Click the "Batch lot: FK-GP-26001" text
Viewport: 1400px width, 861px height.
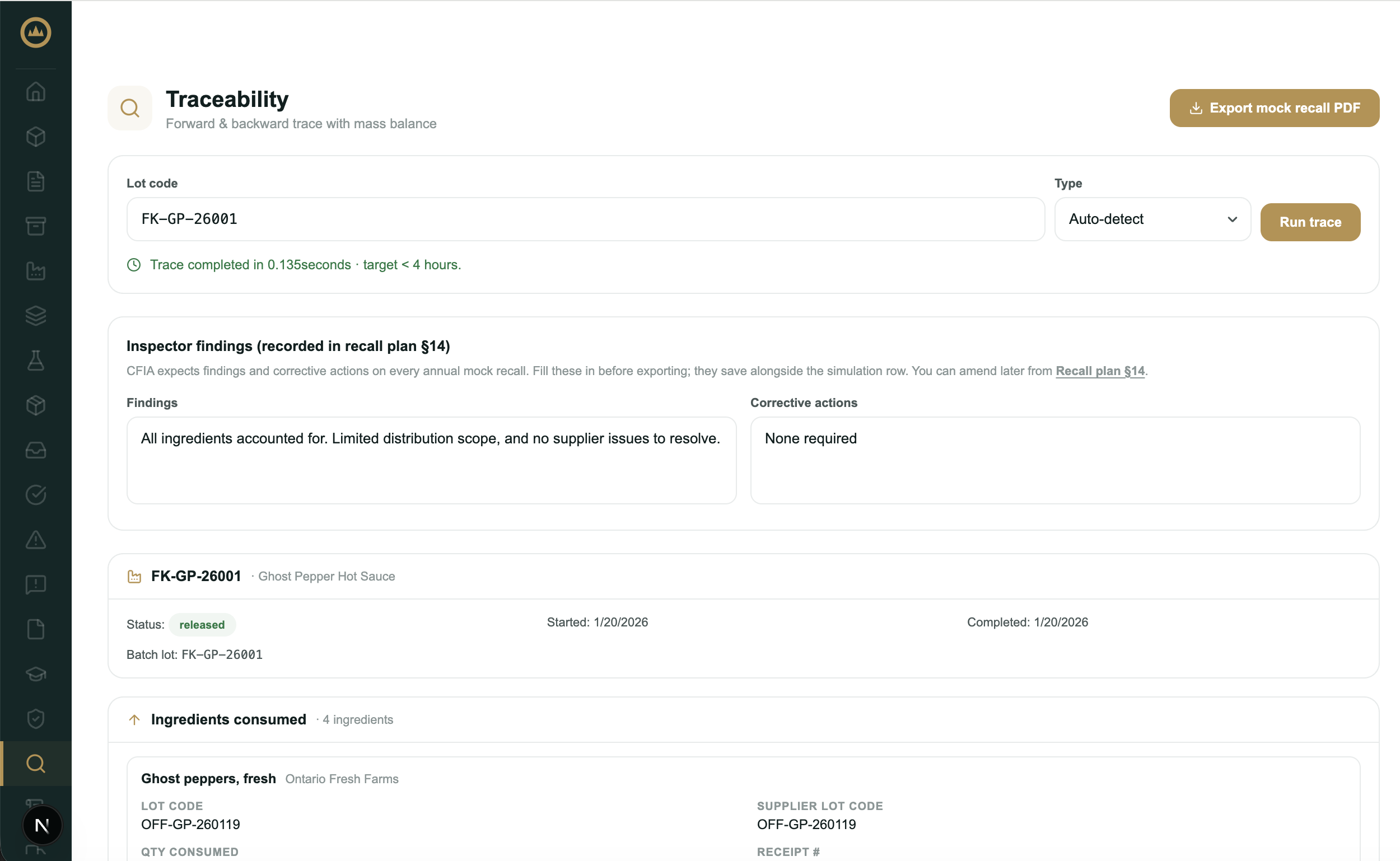click(195, 655)
